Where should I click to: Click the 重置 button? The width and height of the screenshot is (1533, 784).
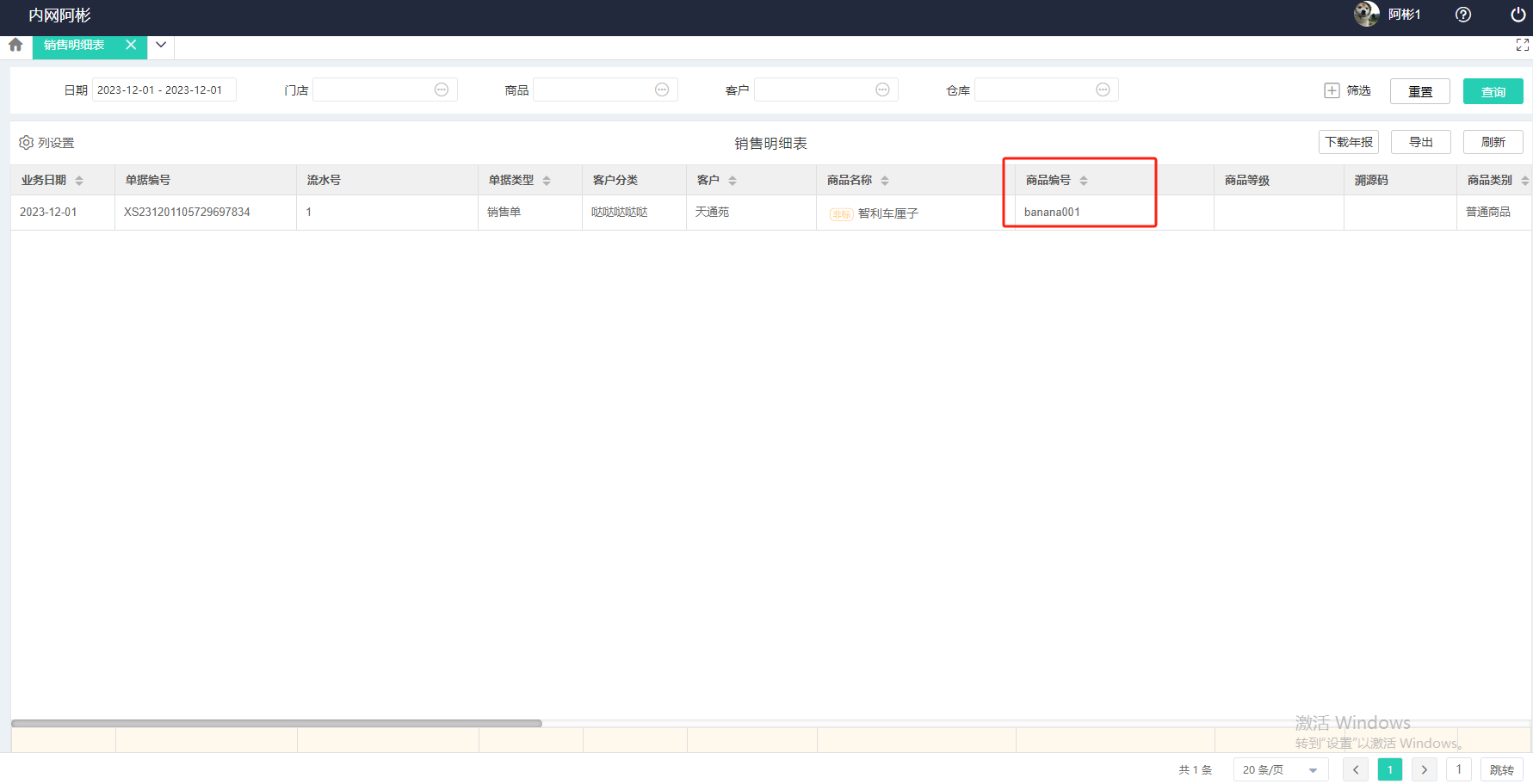1420,91
